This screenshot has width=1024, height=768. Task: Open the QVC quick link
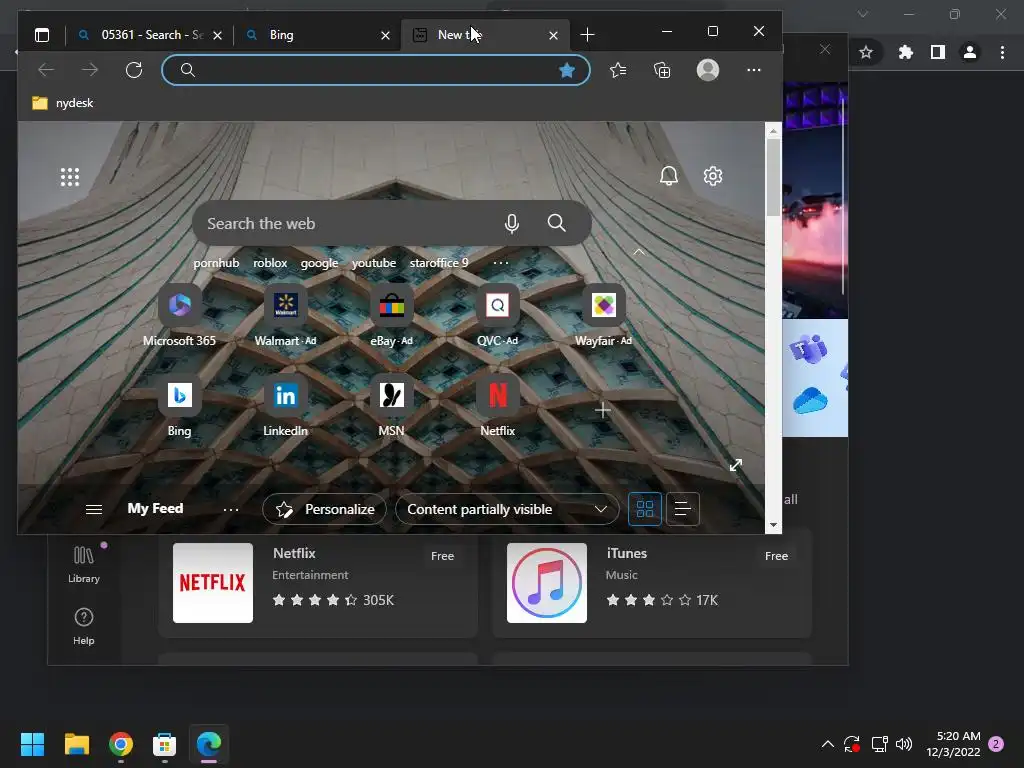(x=498, y=316)
